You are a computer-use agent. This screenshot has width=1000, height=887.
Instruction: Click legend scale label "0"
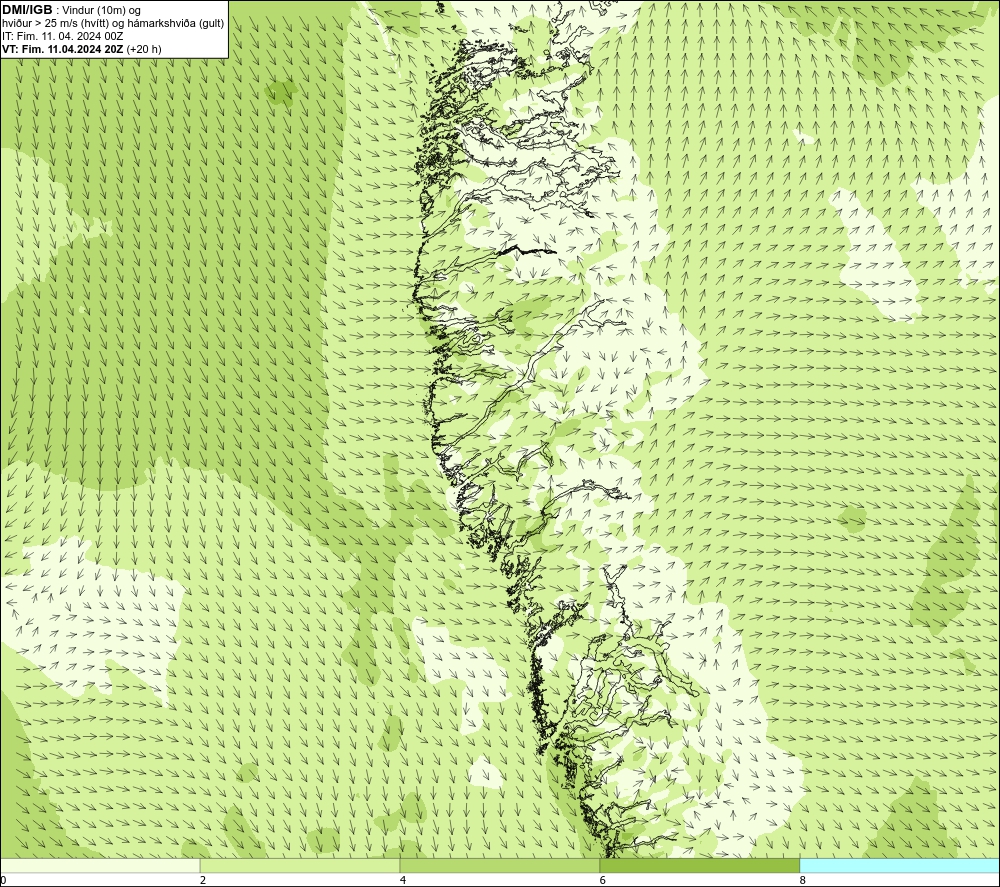[3, 881]
